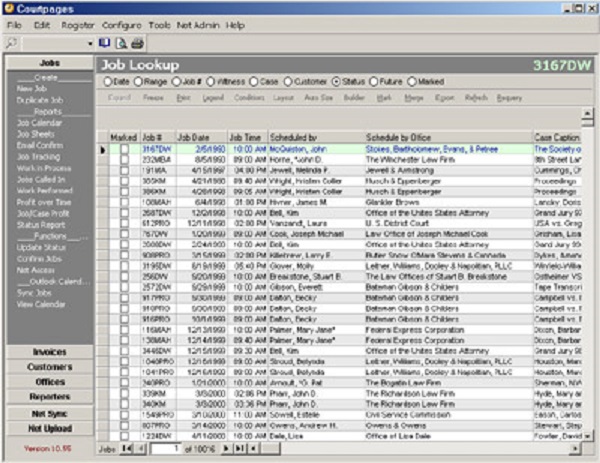Select the Witness radio button
600x463 pixels.
click(x=210, y=82)
